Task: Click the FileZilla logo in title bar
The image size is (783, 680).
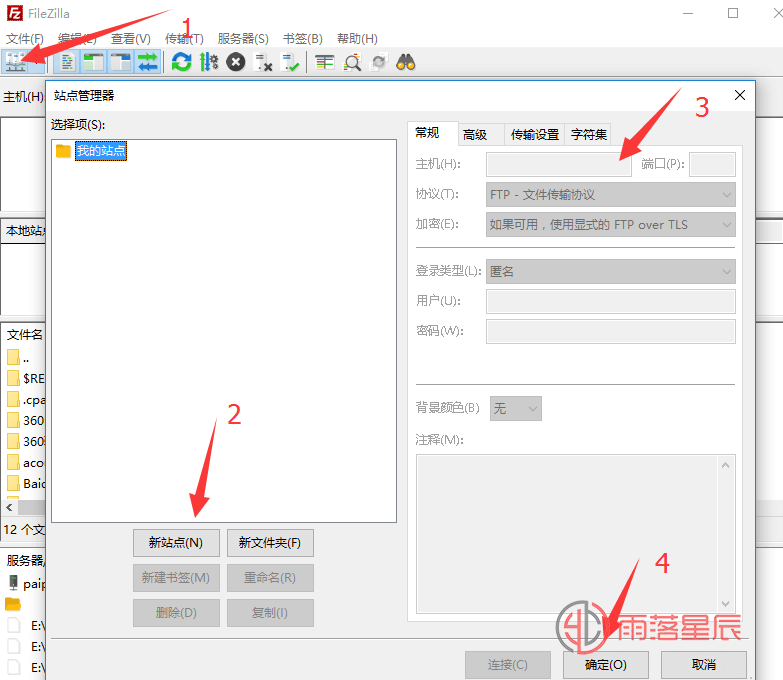Action: [14, 13]
